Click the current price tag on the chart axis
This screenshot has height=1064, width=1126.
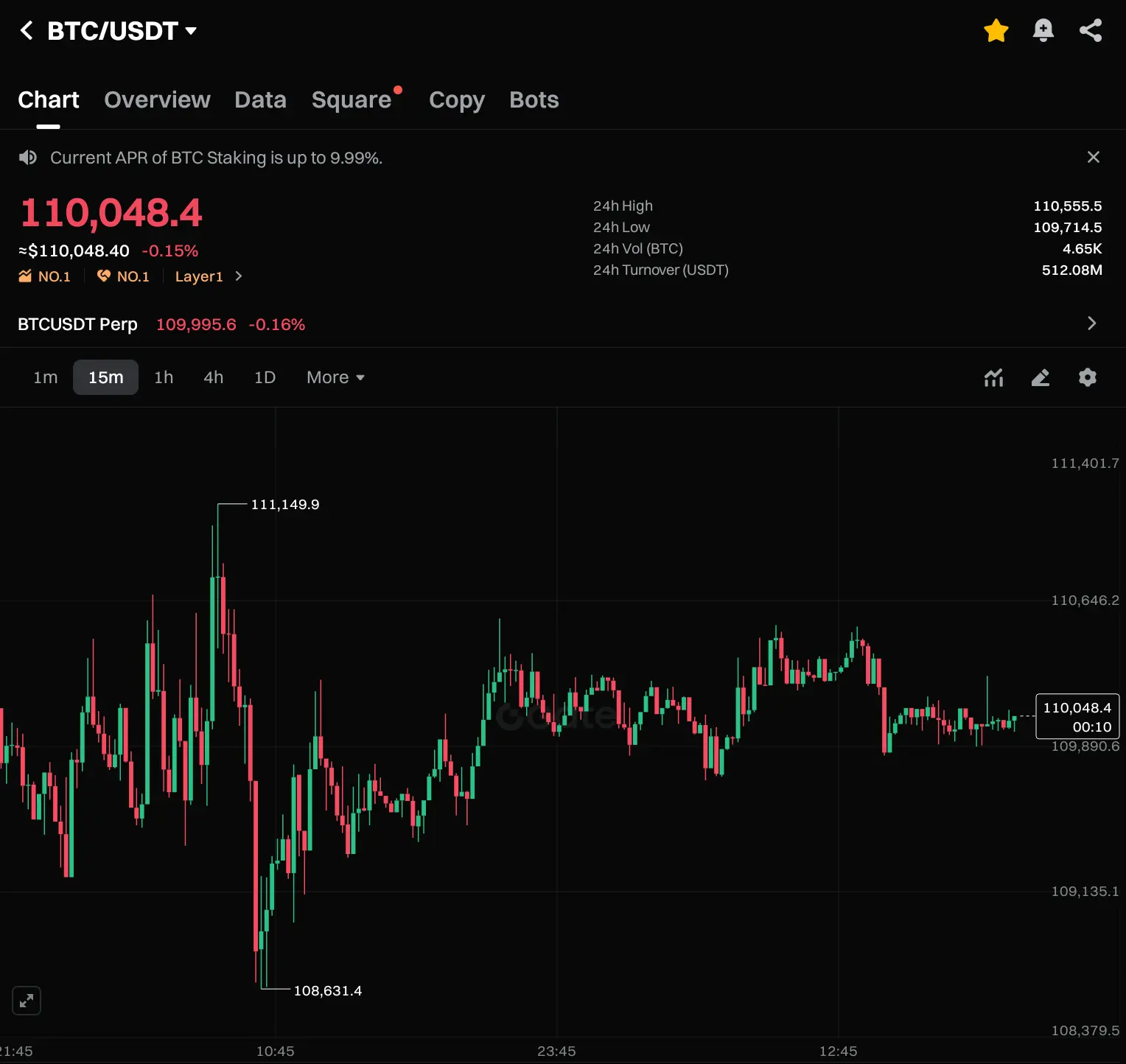click(x=1077, y=716)
